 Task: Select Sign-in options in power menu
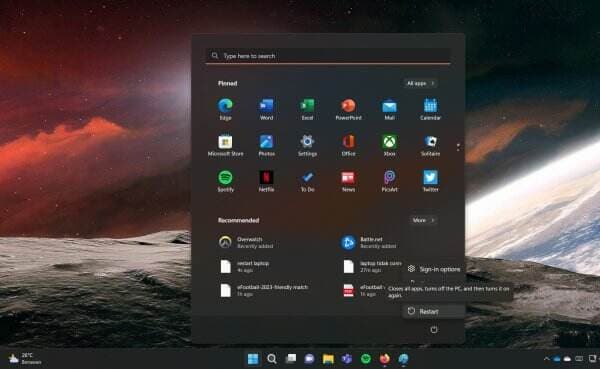point(433,269)
